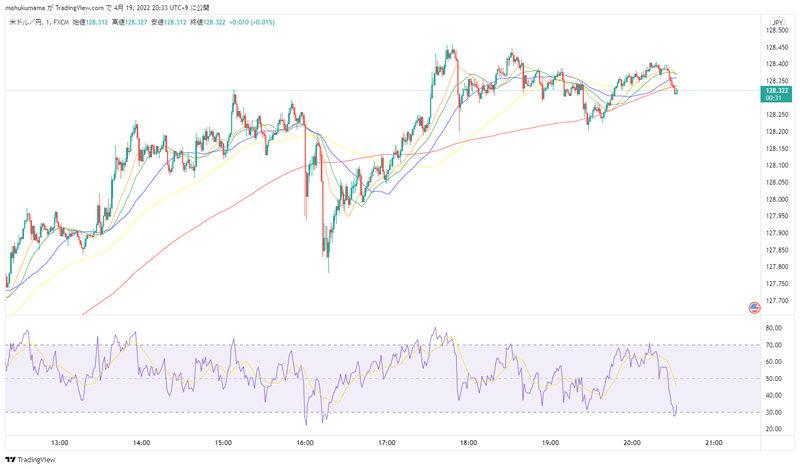The height and width of the screenshot is (469, 800).
Task: Click the 128.450 price axis label
Action: [x=777, y=47]
